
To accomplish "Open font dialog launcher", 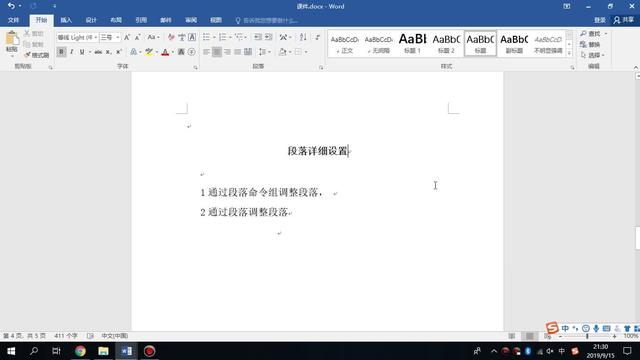I will pyautogui.click(x=196, y=67).
